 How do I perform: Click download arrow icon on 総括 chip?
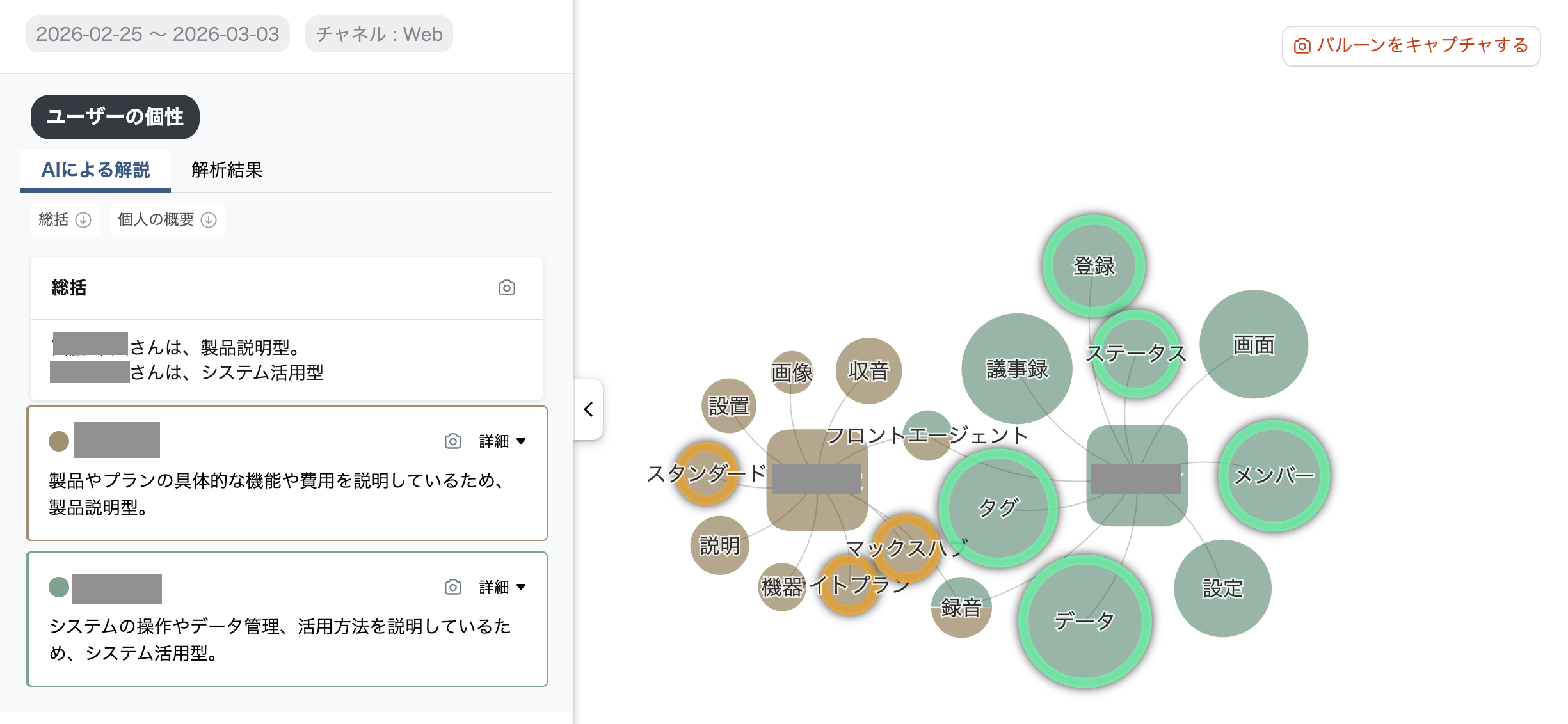[x=83, y=220]
